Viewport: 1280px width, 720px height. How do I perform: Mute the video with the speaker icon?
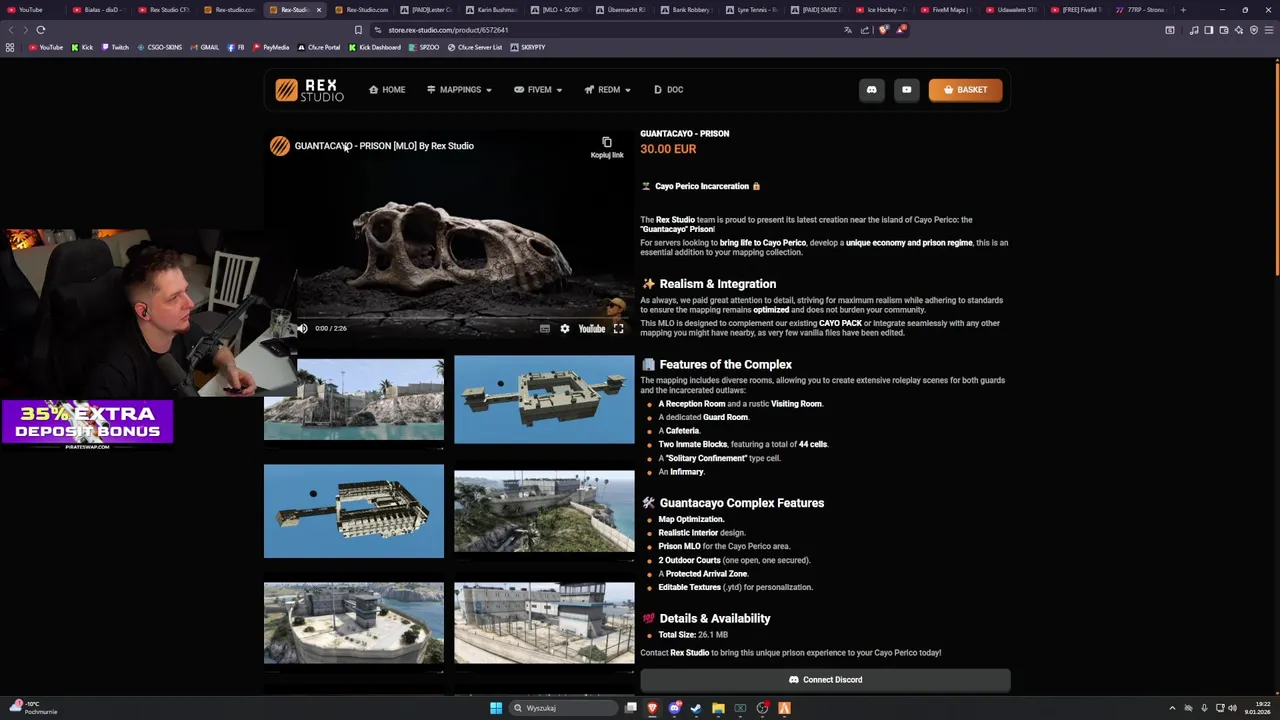302,328
